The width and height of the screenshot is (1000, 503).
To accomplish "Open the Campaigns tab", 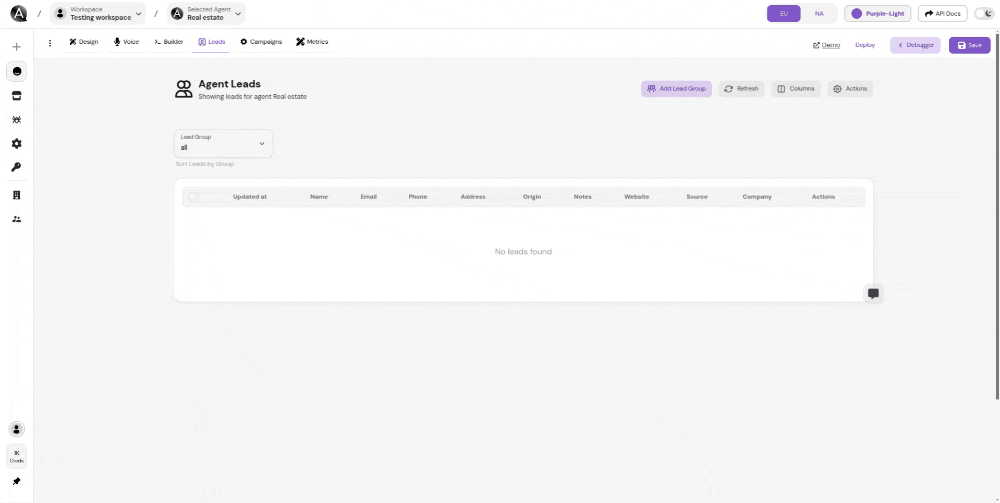I will [x=261, y=42].
